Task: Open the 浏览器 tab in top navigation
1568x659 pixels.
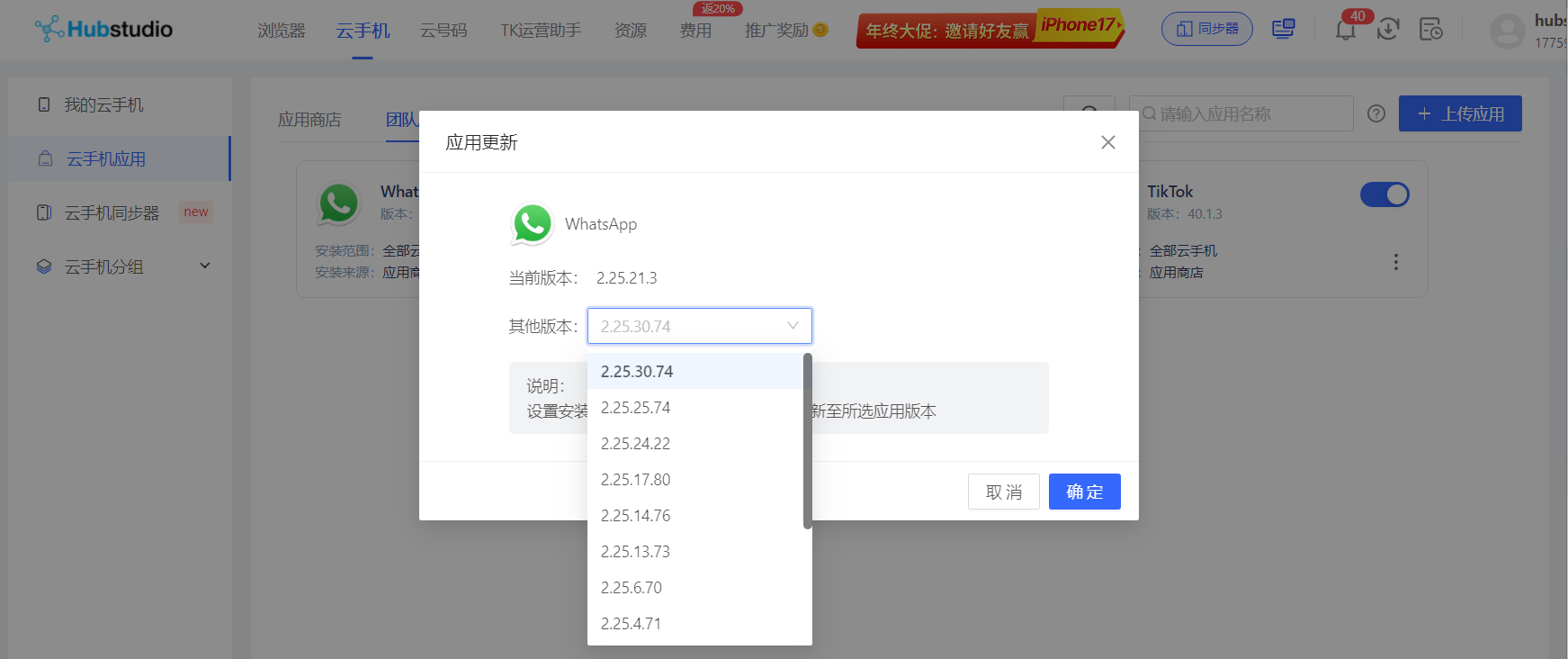Action: (x=282, y=31)
